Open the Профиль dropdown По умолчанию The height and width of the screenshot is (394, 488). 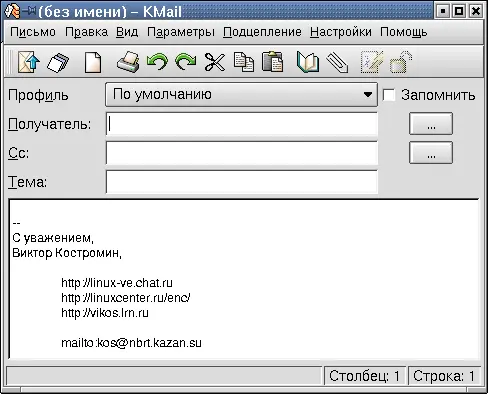[241, 95]
